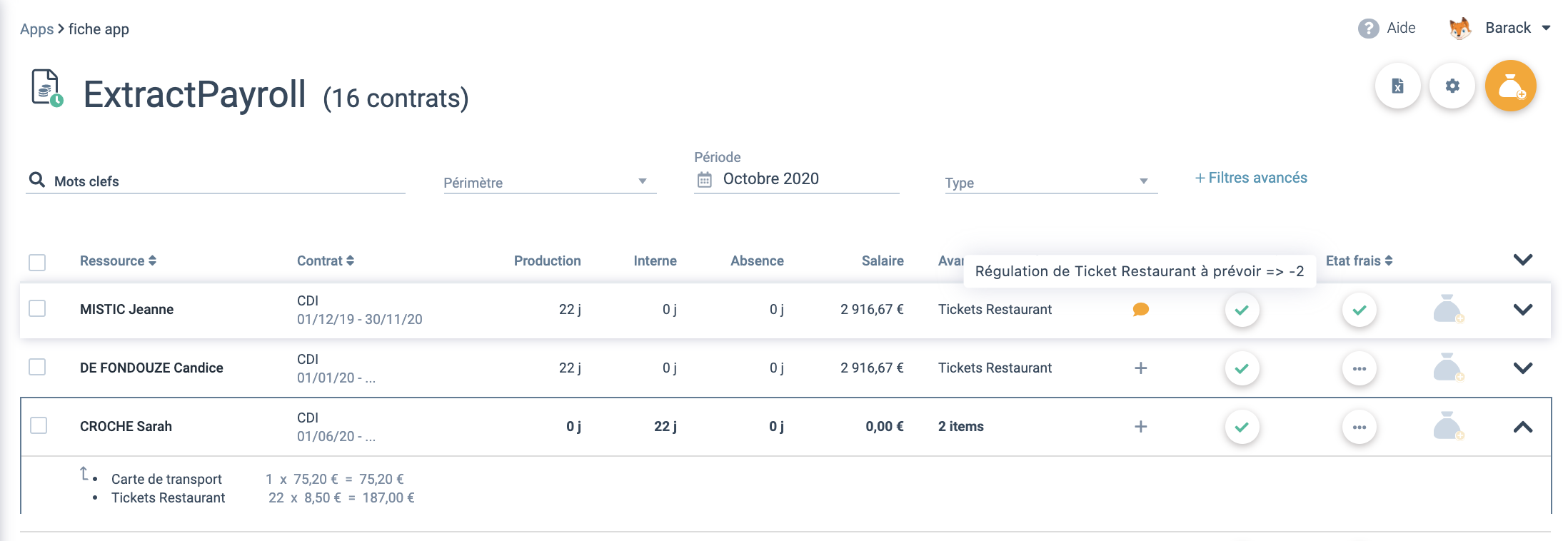This screenshot has height=541, width=1568.
Task: Open the Périmètre dropdown
Action: click(x=548, y=183)
